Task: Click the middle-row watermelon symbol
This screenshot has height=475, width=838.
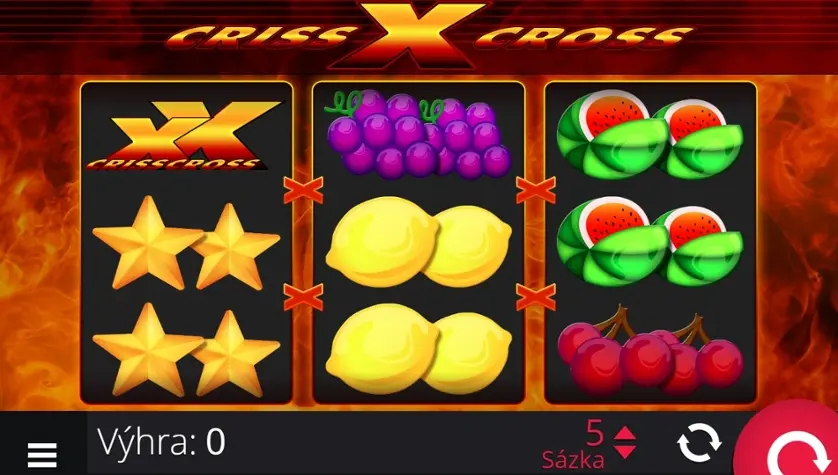Action: tap(650, 242)
